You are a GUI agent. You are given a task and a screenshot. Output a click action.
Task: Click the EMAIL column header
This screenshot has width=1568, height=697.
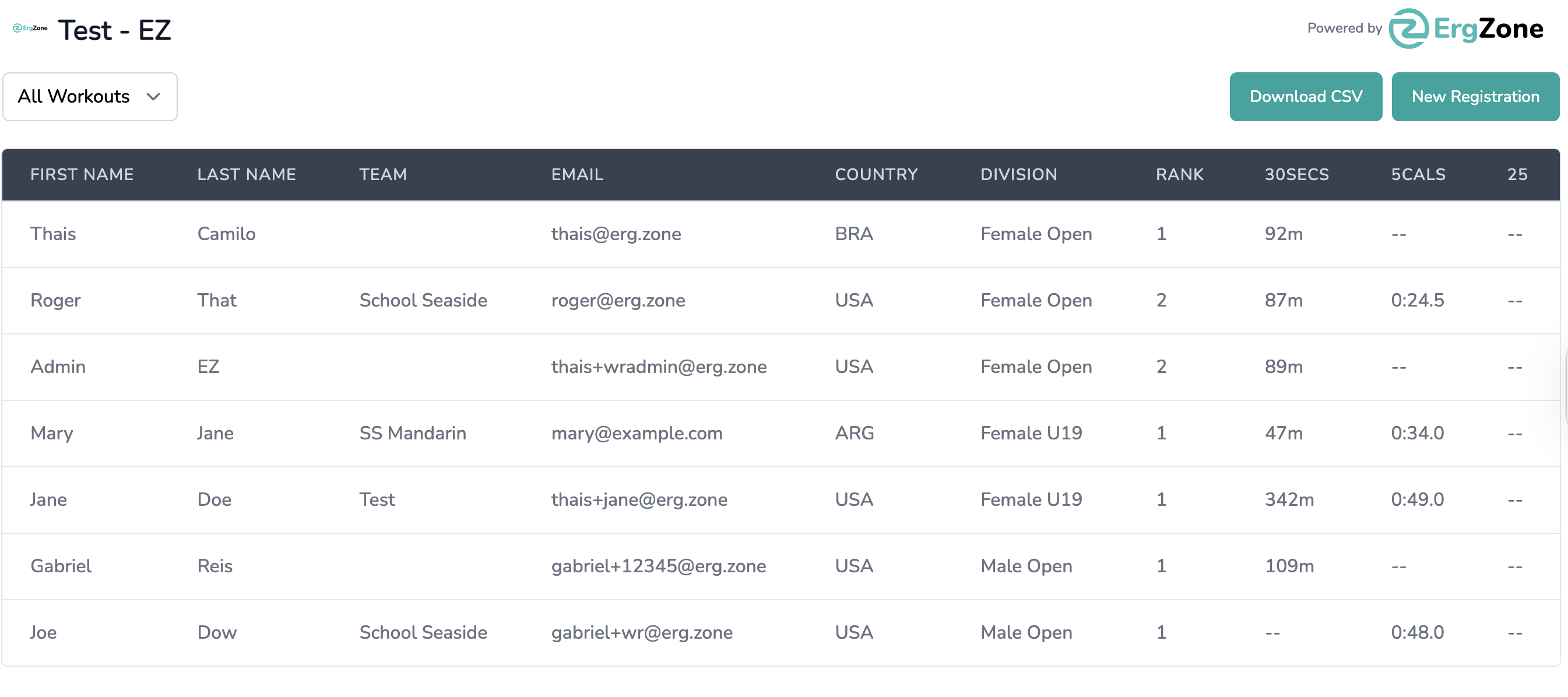577,175
